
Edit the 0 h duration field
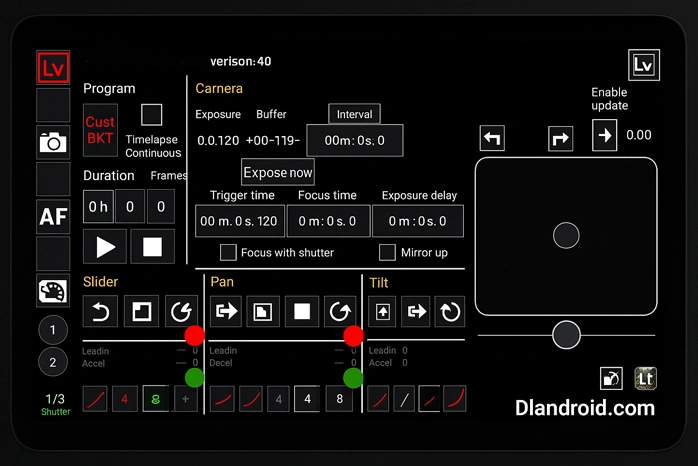98,207
